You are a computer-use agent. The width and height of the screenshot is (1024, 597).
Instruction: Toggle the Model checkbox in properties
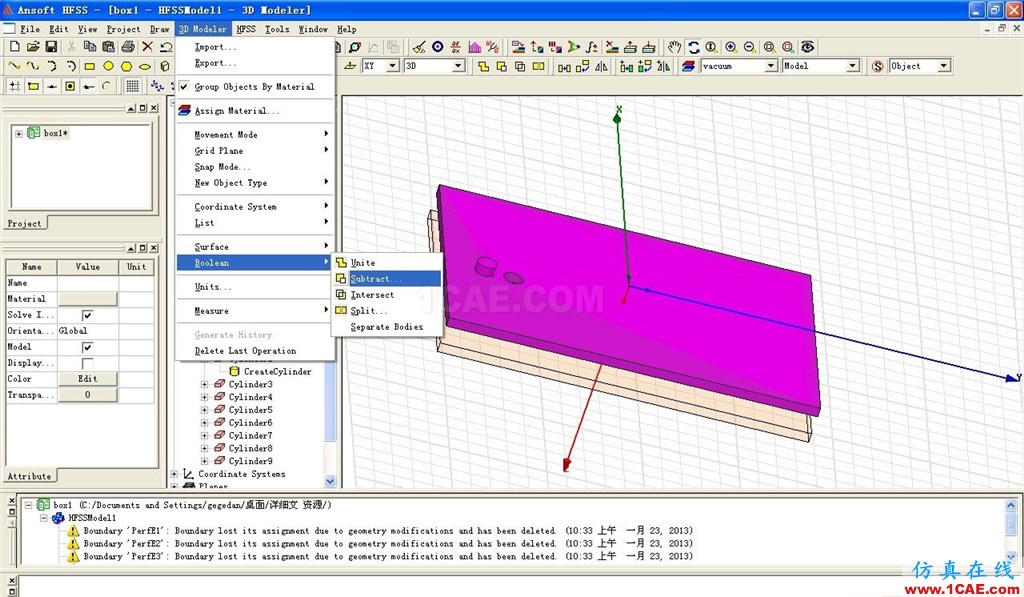click(x=87, y=347)
